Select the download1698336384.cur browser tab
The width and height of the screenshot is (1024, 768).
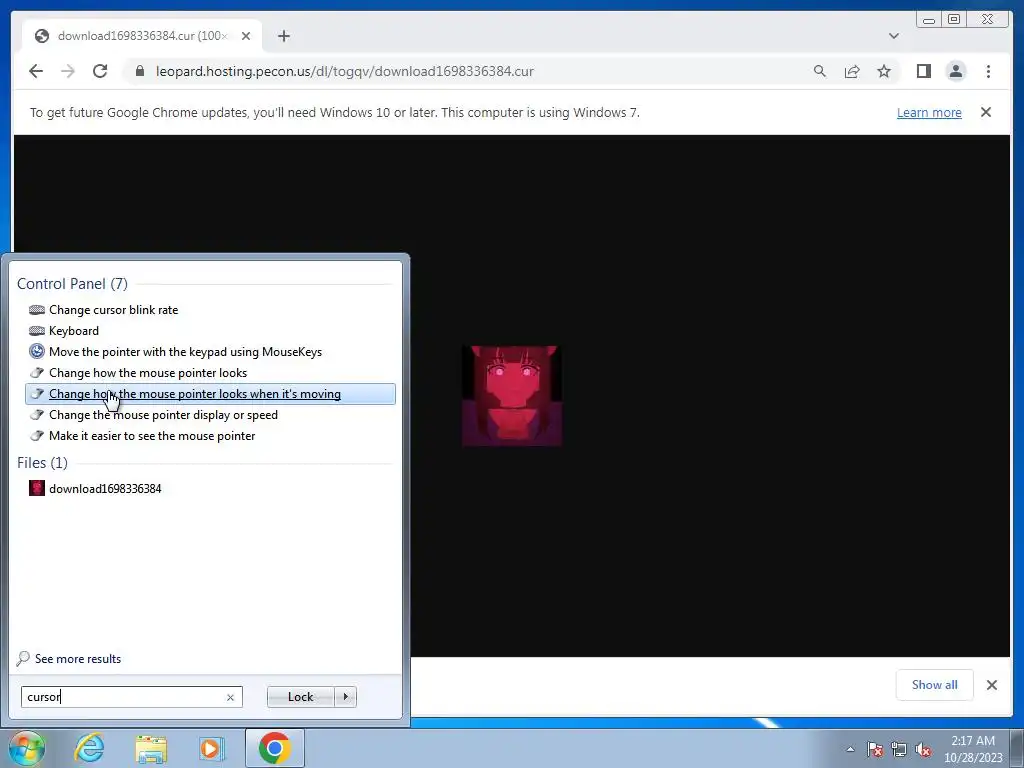142,36
